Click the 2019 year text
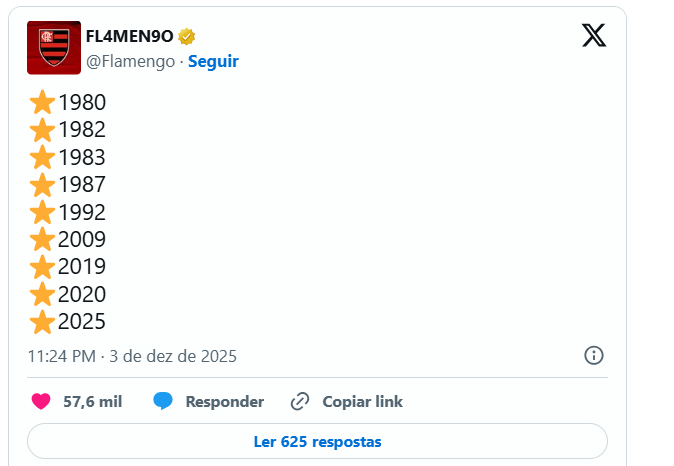674x466 pixels. pos(82,267)
